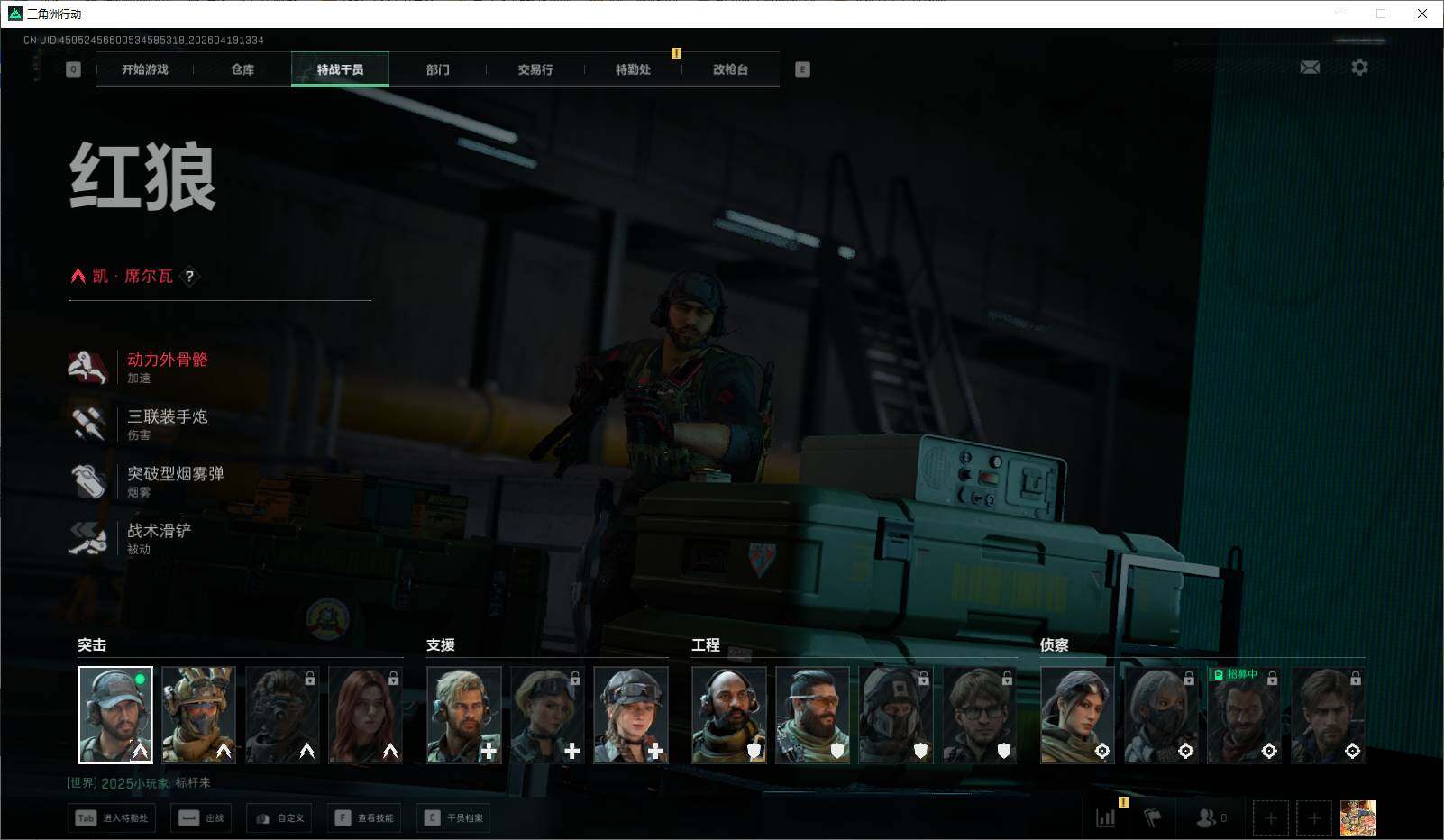Viewport: 1444px width, 840px height.
Task: Select the locked 工程 operator wearing eyeglasses
Action: (x=980, y=715)
